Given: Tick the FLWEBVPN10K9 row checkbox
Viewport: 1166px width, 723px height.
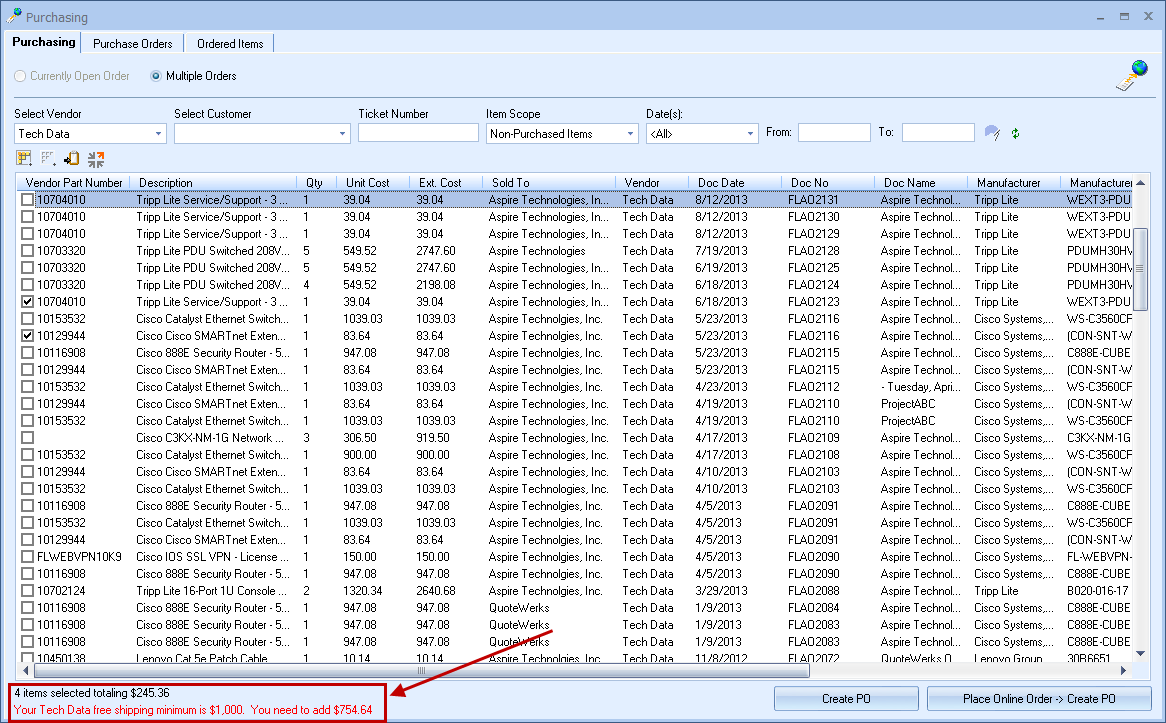Looking at the screenshot, I should pos(28,557).
